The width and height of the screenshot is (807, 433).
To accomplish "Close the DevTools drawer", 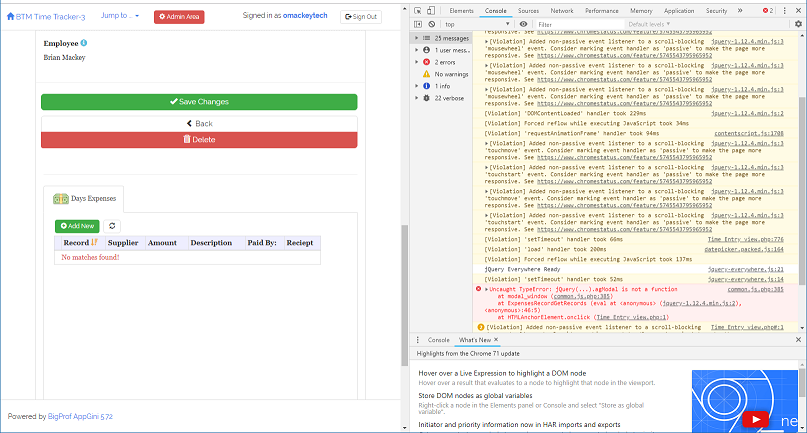I will [x=798, y=340].
